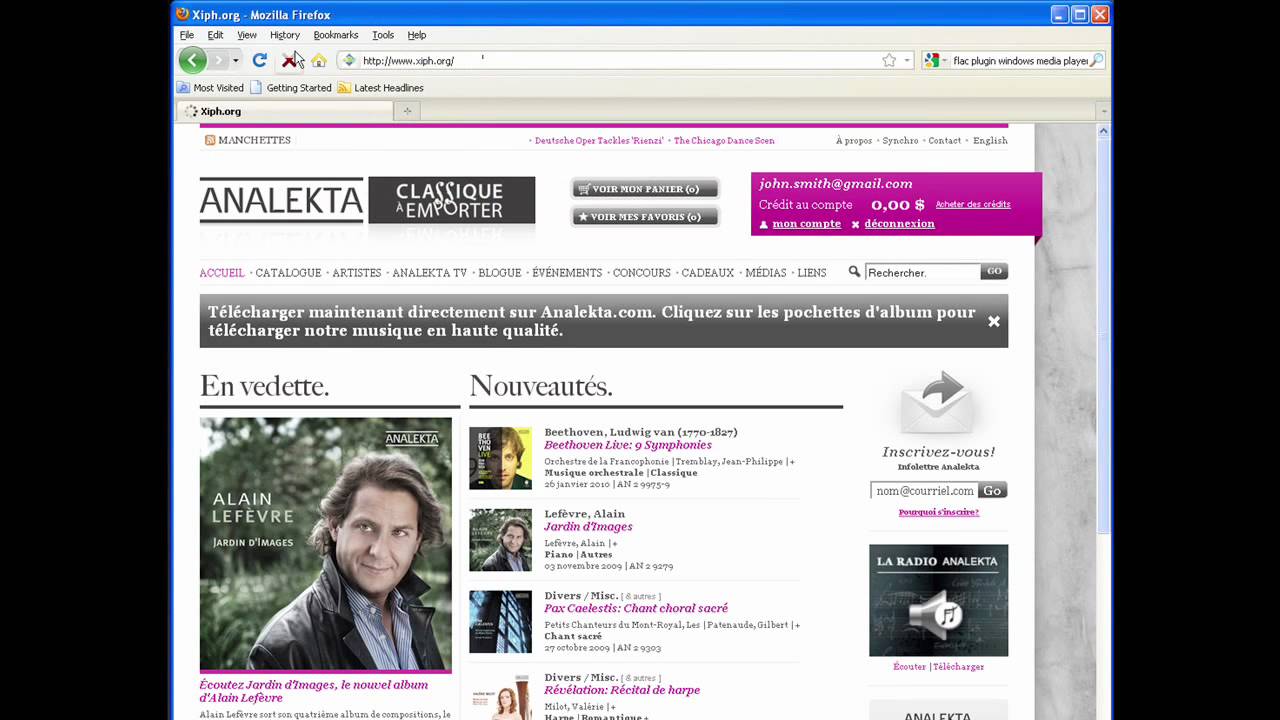The height and width of the screenshot is (720, 1280).
Task: Go to the Home page icon
Action: click(x=318, y=61)
